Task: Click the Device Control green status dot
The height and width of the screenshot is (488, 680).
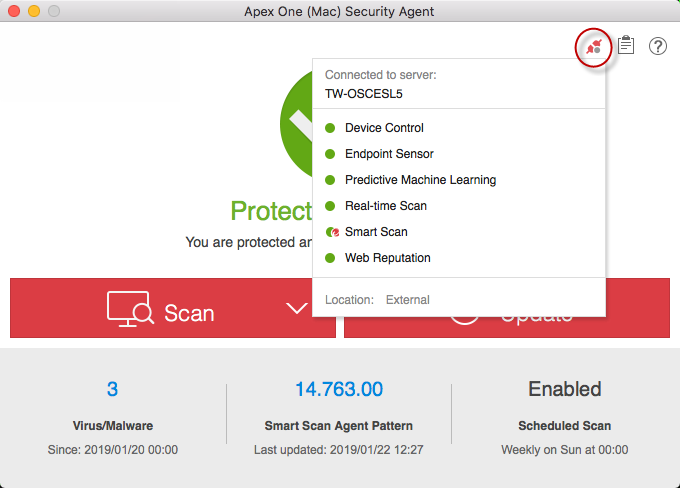Action: (330, 128)
